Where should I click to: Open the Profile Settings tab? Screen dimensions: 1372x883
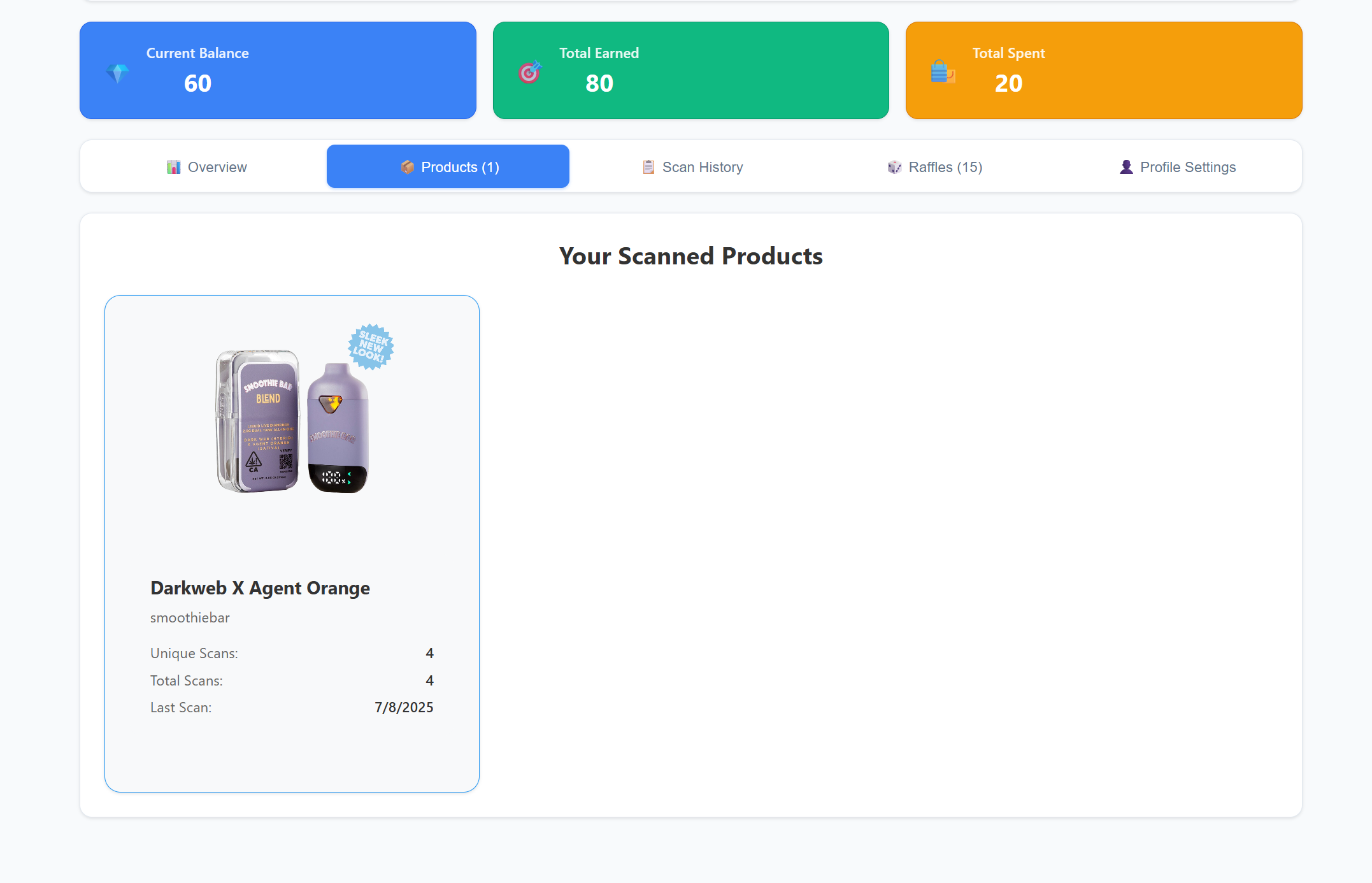(1177, 166)
